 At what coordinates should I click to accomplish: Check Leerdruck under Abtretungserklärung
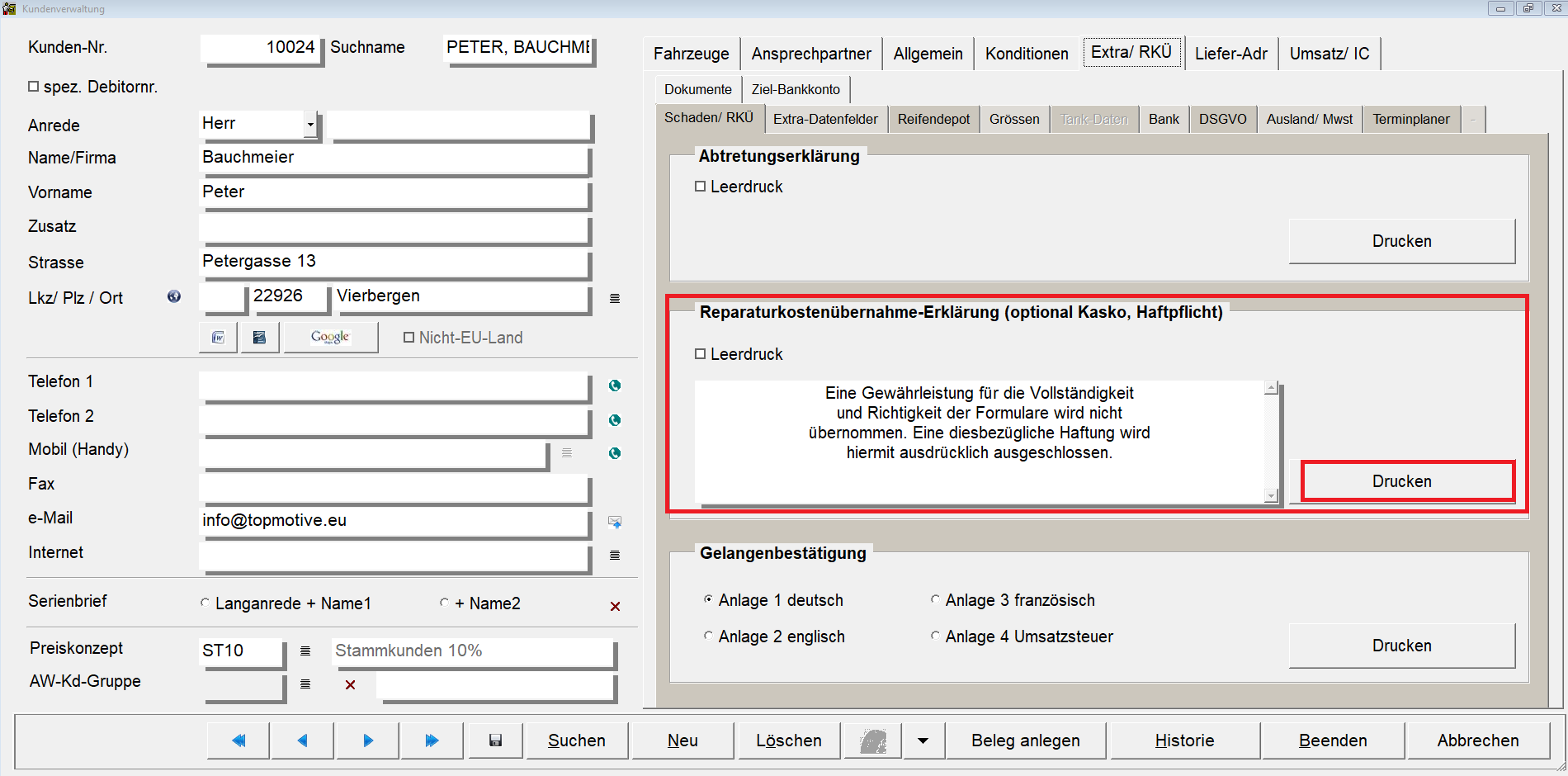(701, 187)
